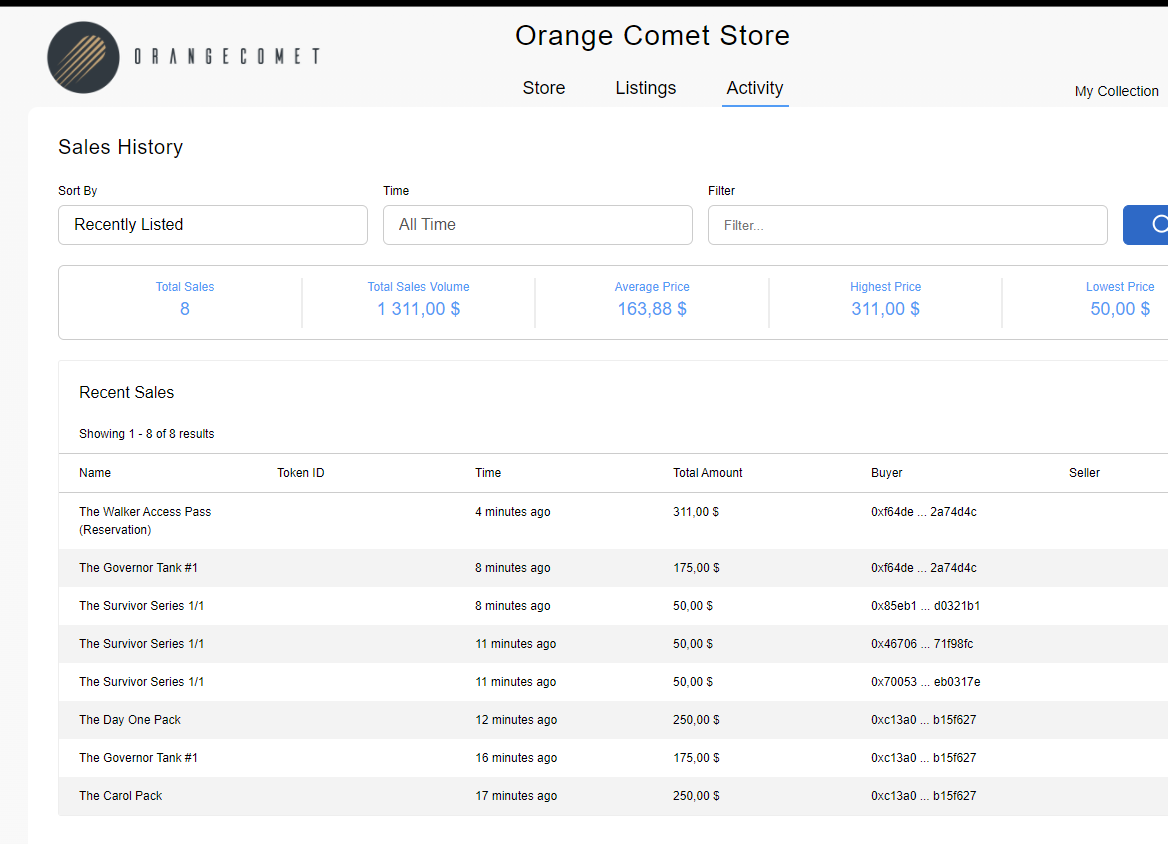The height and width of the screenshot is (844, 1168).
Task: Open My Collection link
Action: click(x=1117, y=91)
